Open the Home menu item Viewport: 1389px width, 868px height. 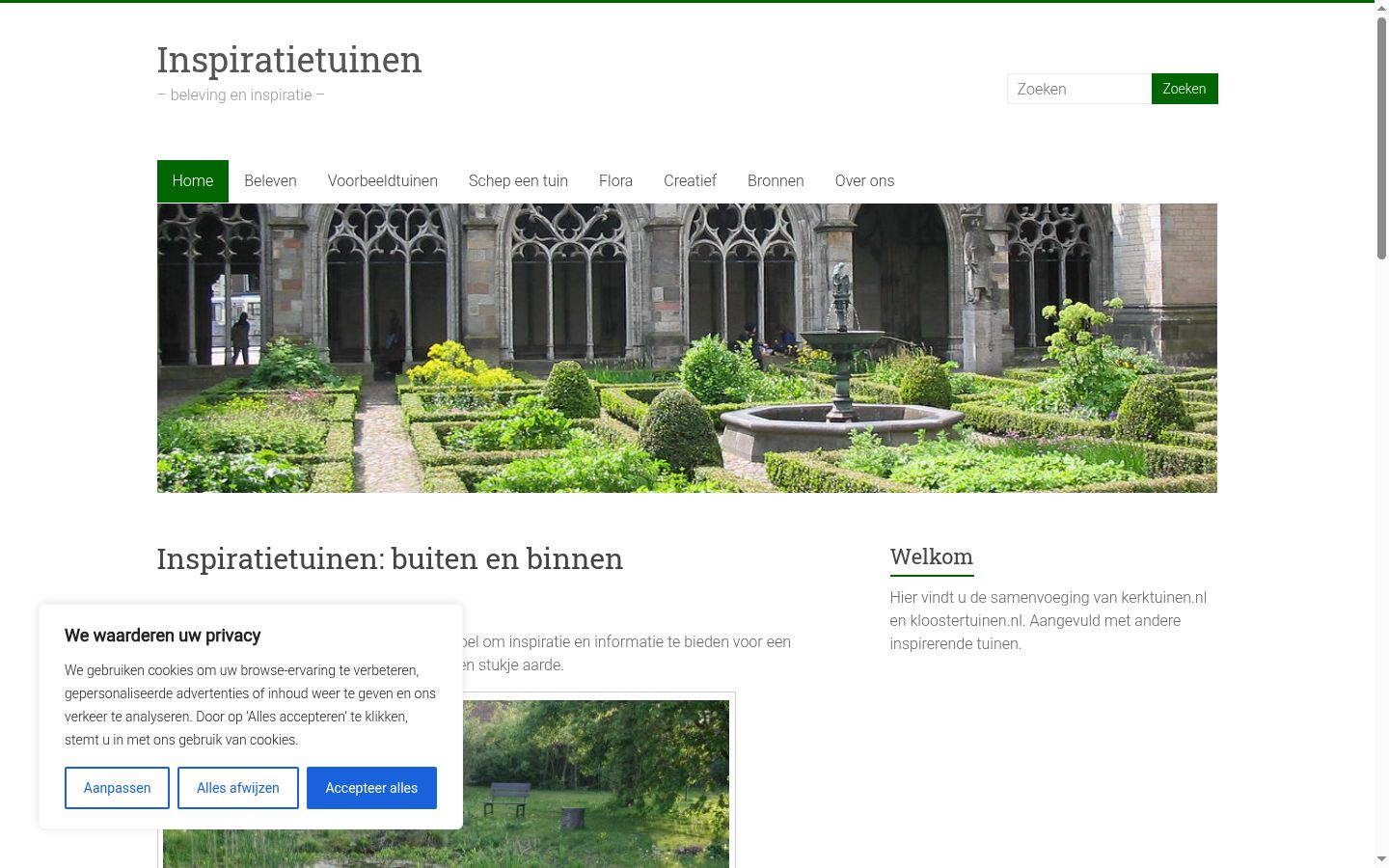(193, 181)
